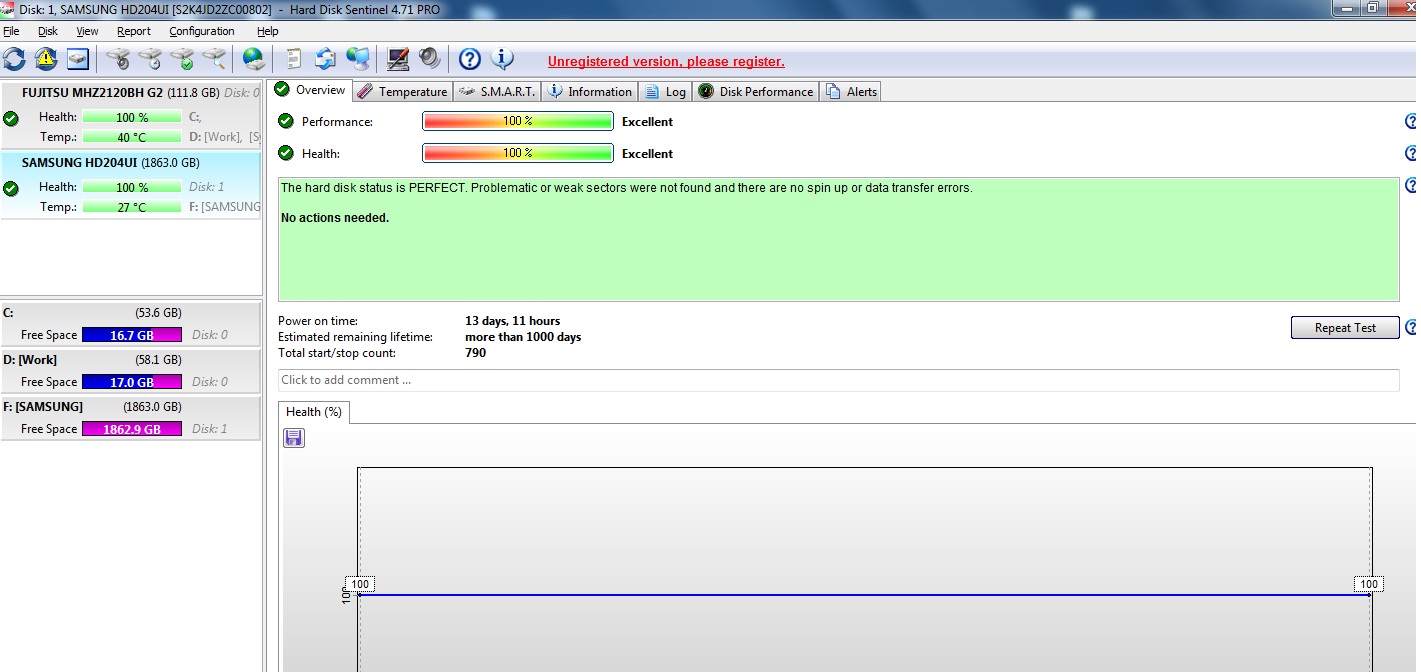Click the 'No actions needed.' text

[335, 218]
